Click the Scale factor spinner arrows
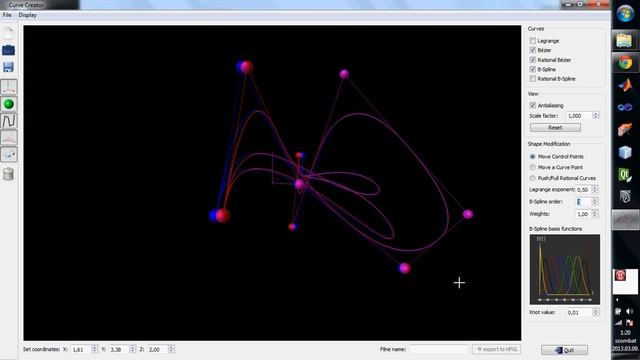 596,116
